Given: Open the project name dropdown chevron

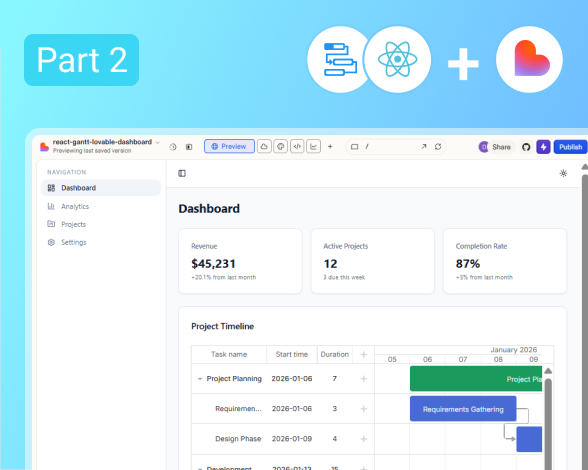Looking at the screenshot, I should pyautogui.click(x=158, y=143).
